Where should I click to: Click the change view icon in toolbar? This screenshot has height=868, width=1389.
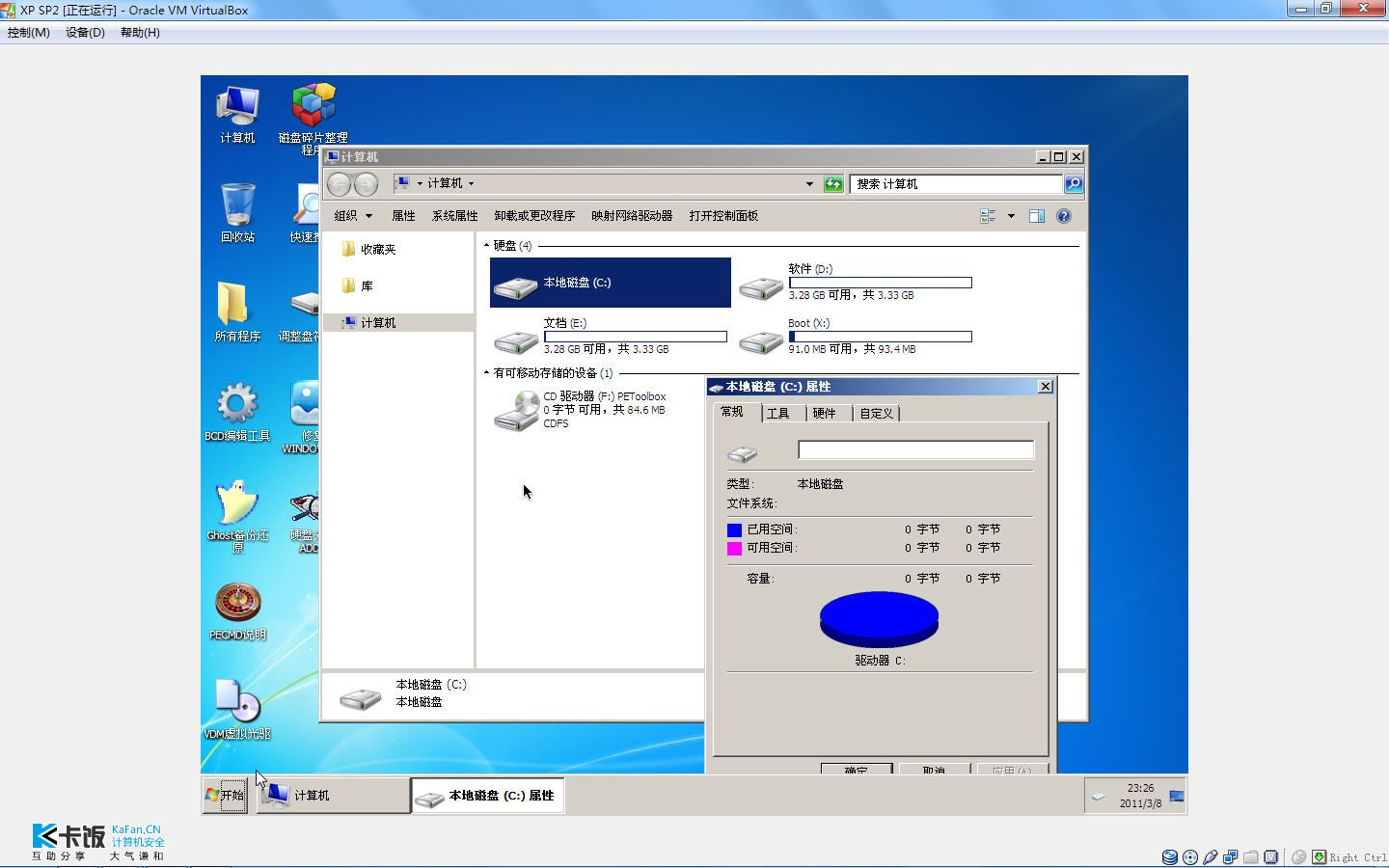(x=988, y=216)
